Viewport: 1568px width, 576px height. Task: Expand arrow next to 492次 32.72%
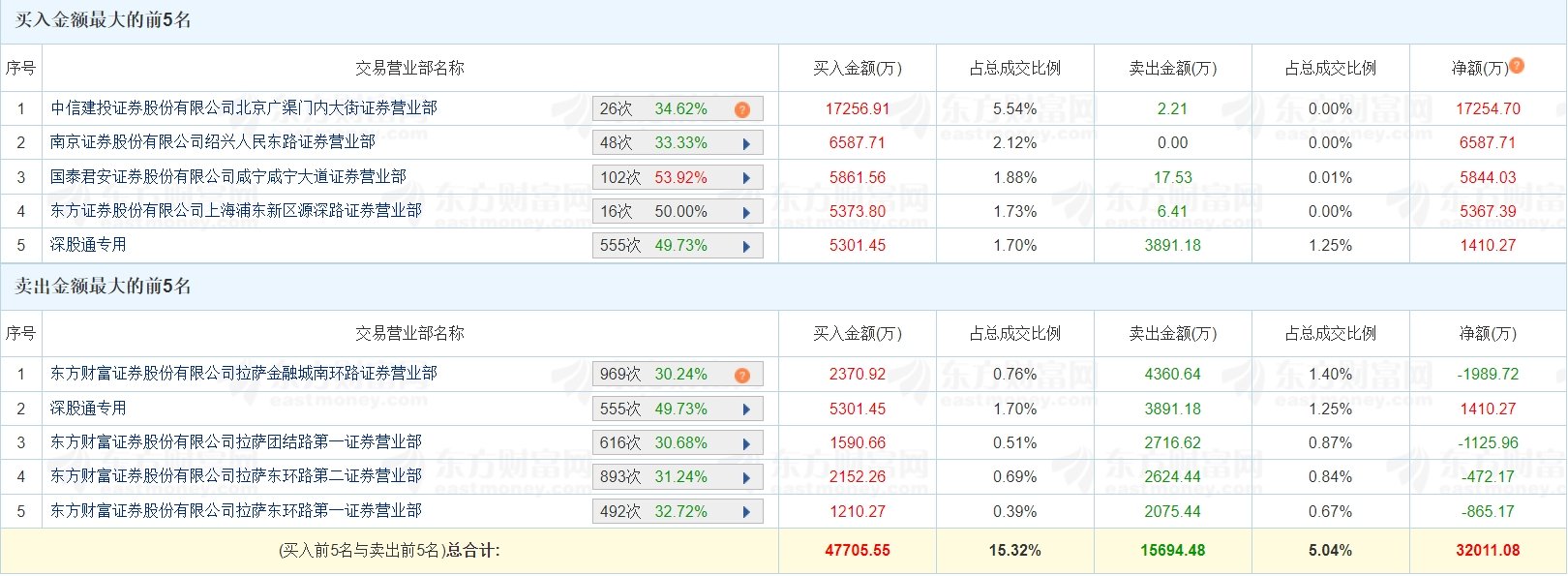click(746, 512)
